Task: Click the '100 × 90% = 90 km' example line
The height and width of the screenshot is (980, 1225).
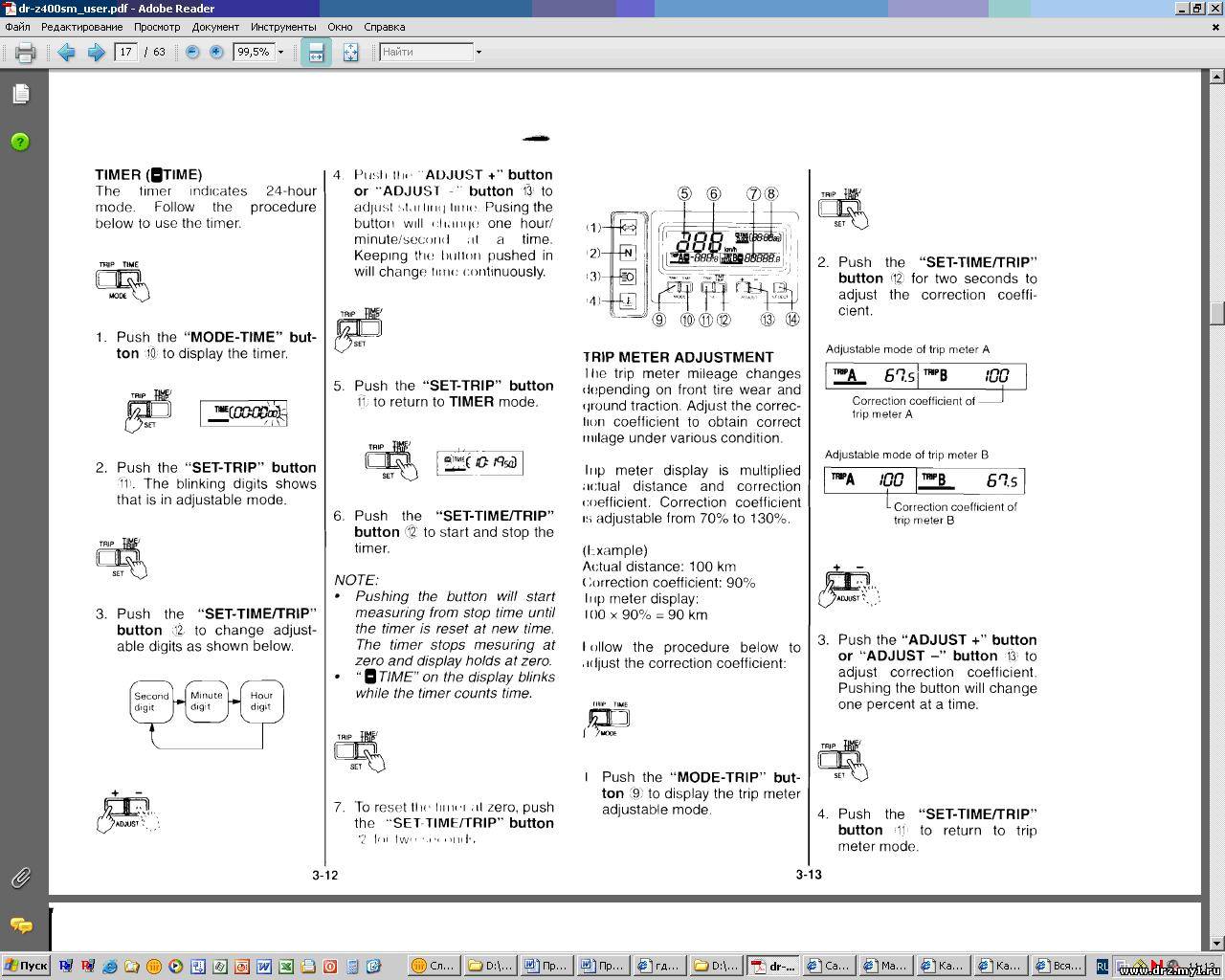Action: click(645, 614)
